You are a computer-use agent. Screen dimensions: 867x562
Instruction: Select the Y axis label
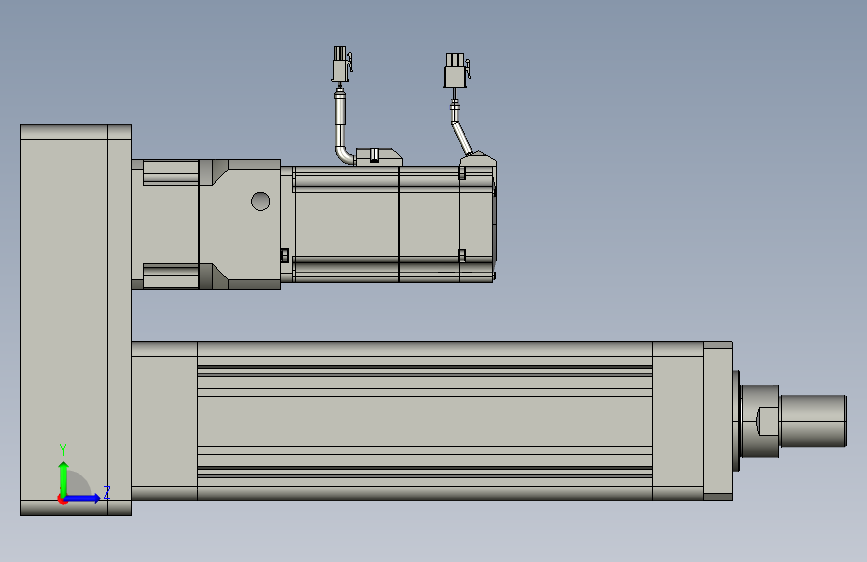(x=63, y=449)
